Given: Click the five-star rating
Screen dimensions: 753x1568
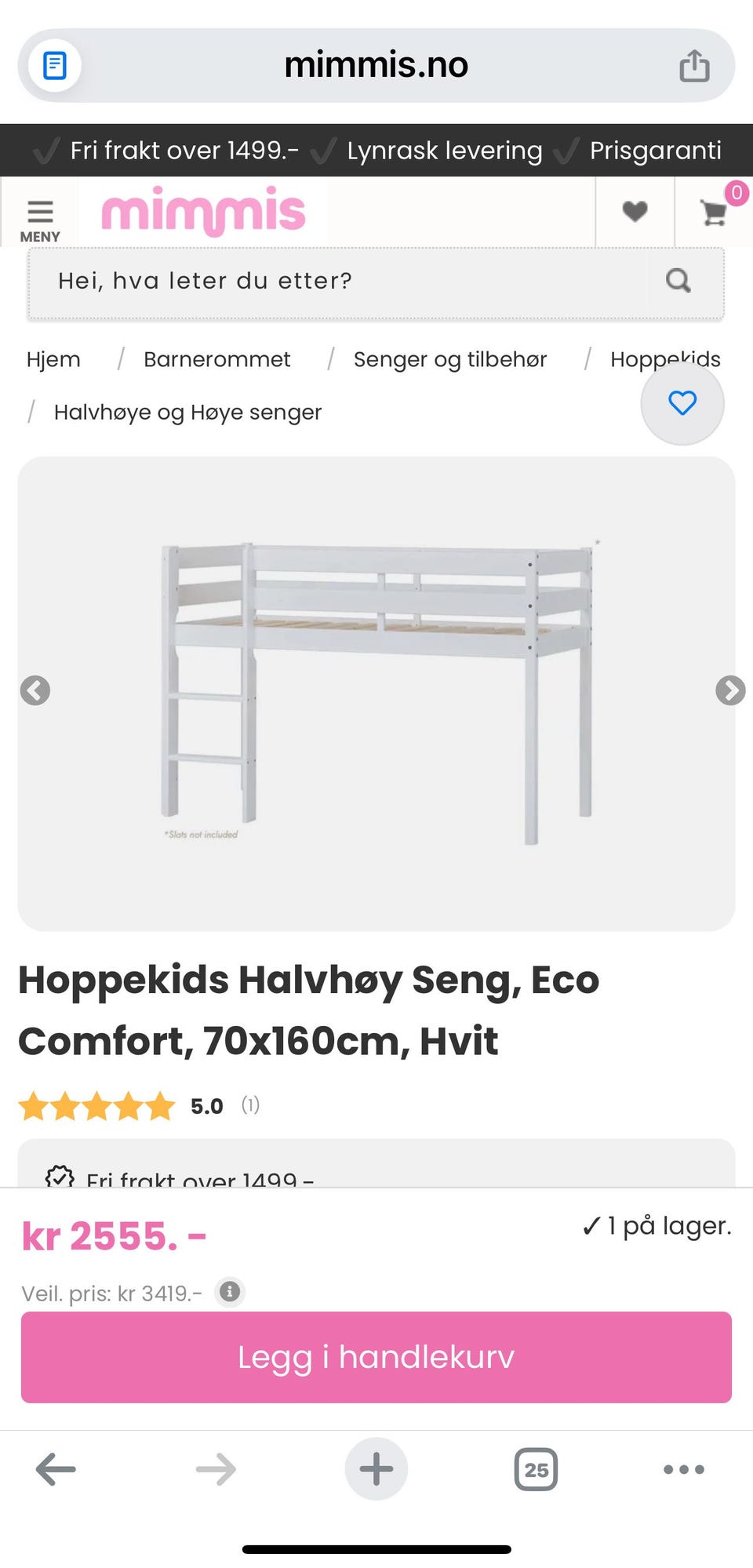Looking at the screenshot, I should pyautogui.click(x=96, y=1106).
